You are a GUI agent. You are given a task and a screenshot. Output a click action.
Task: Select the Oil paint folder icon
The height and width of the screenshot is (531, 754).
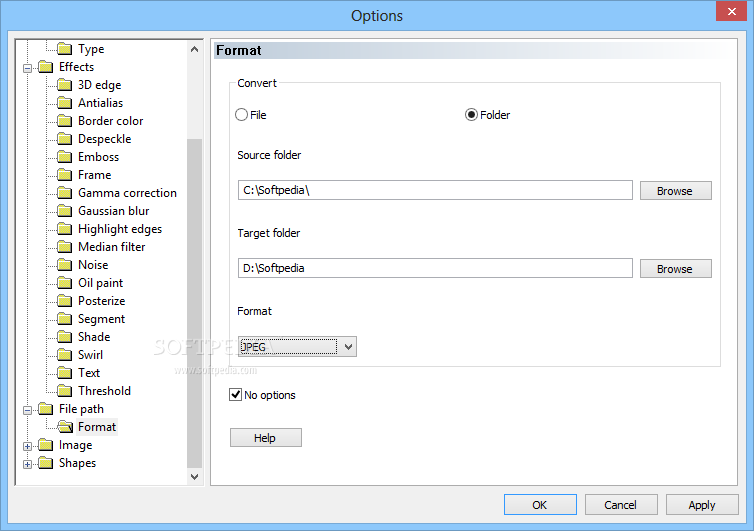point(64,283)
